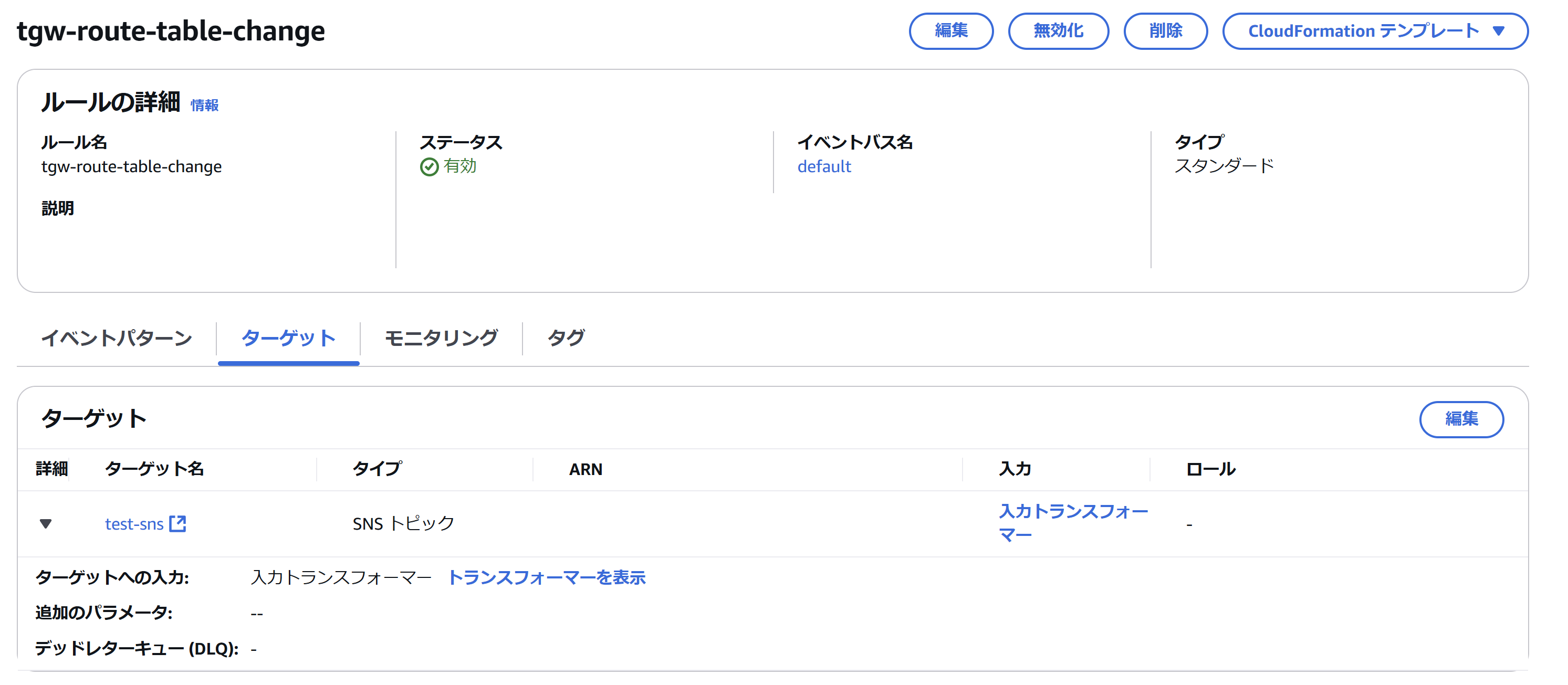
Task: Click 編集 in the ターゲット panel
Action: (1461, 419)
